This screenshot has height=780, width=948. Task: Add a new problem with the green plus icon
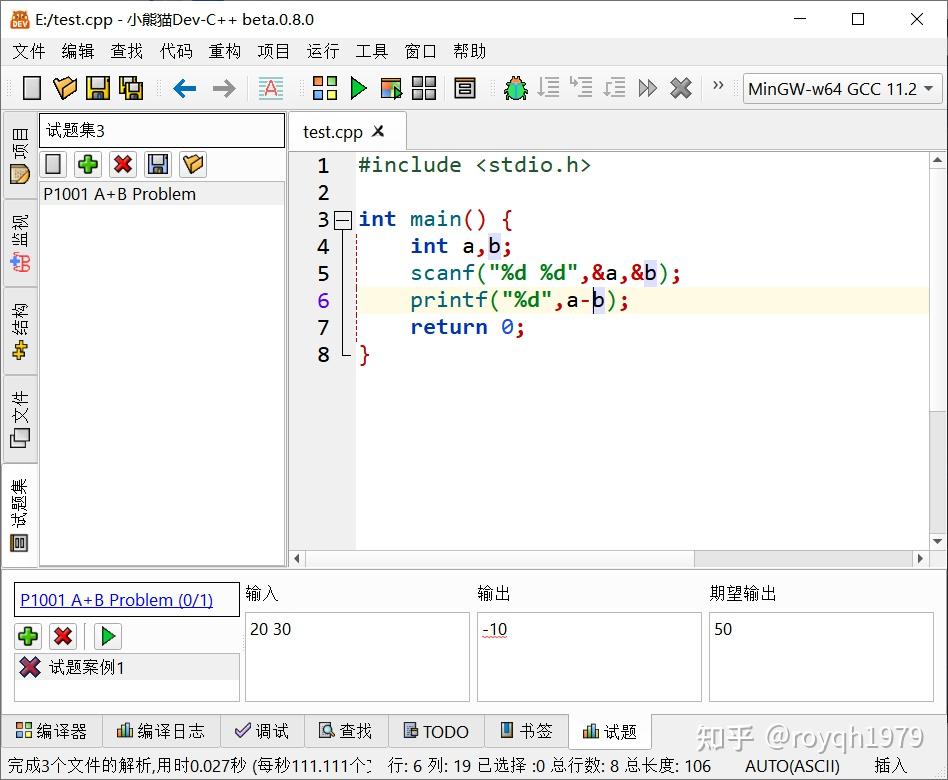(x=88, y=164)
